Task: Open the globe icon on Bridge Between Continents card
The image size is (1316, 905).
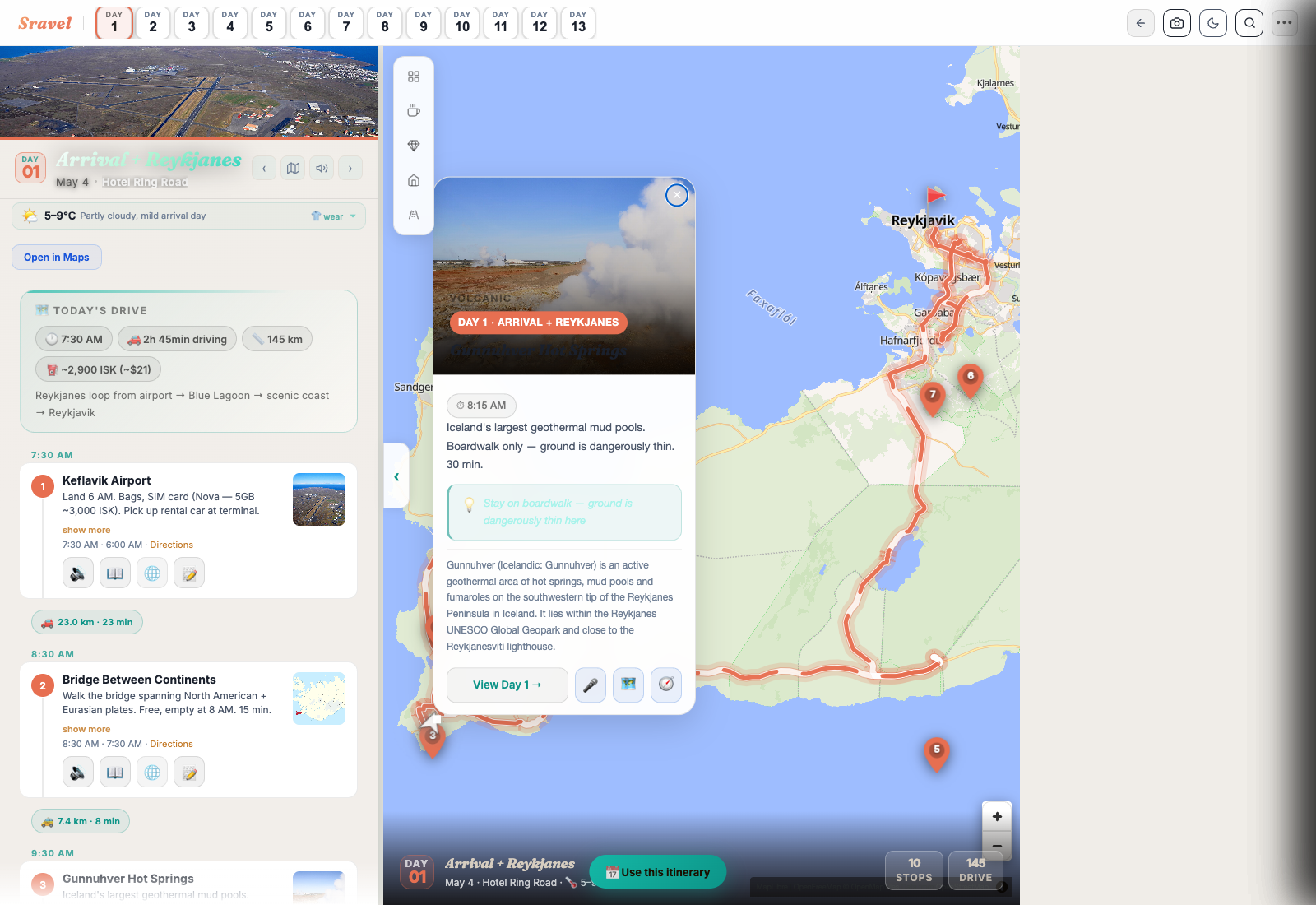Action: 152,772
